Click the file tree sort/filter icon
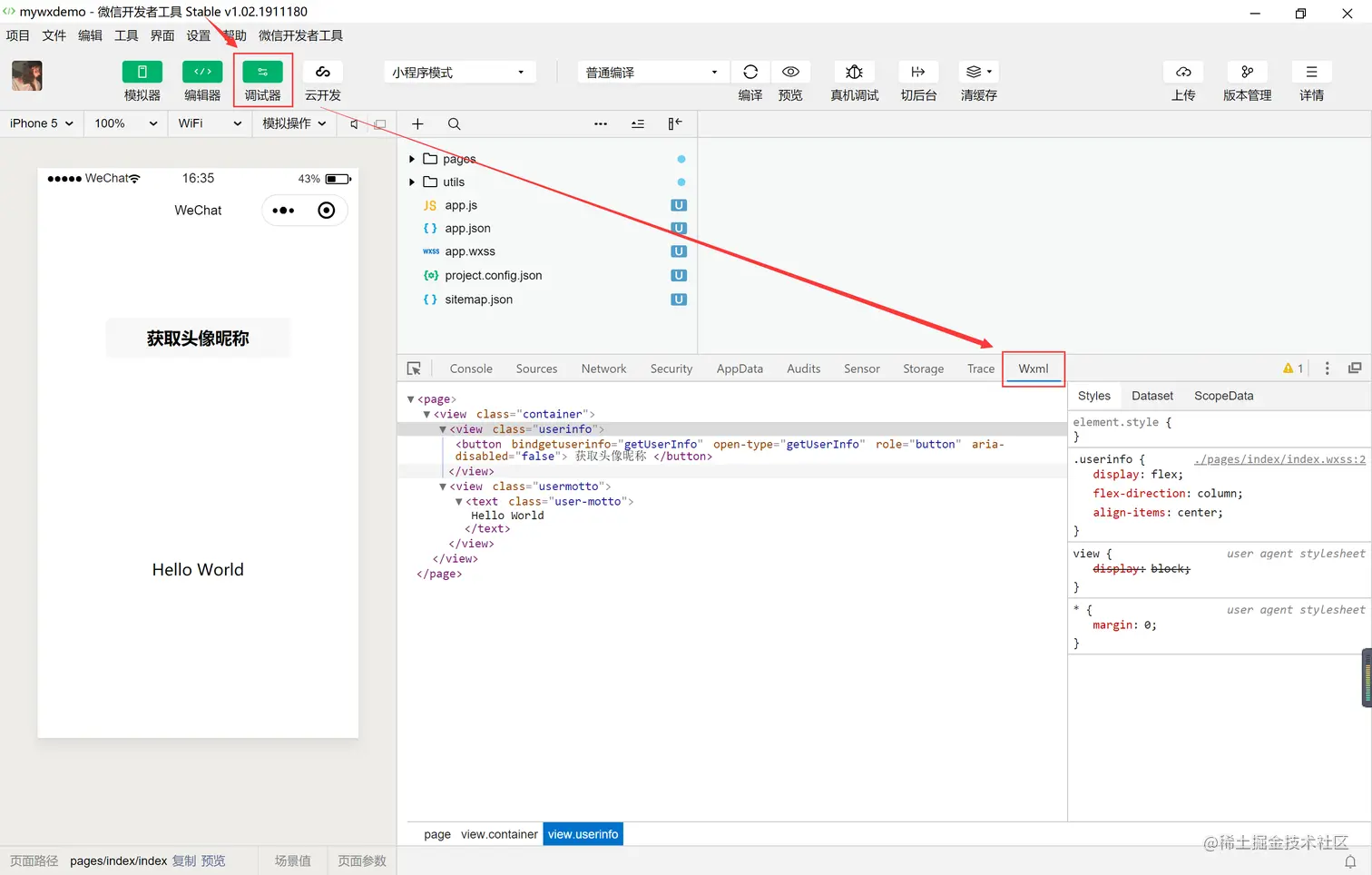 coord(638,124)
